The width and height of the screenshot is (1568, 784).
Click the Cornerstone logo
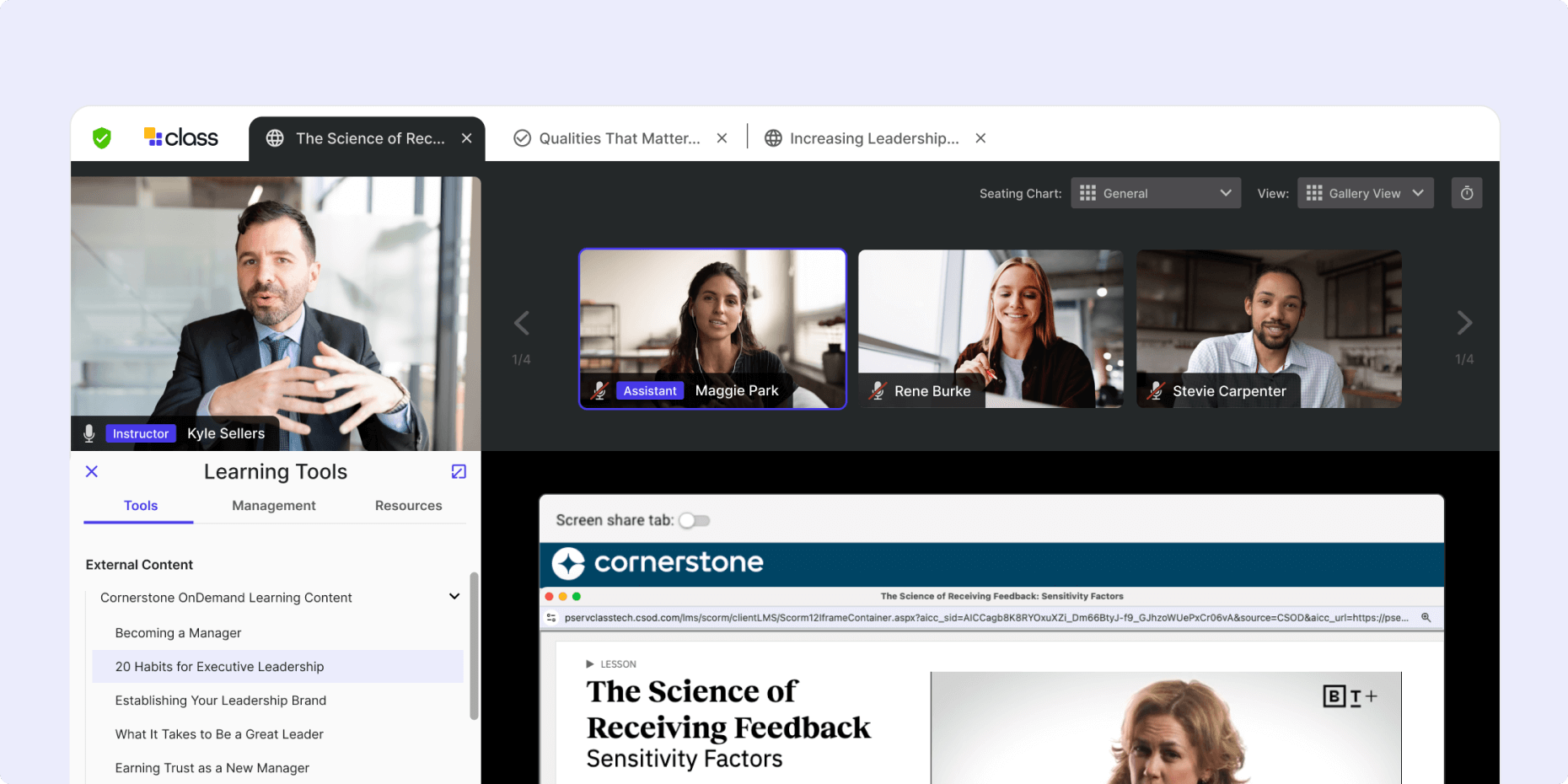(x=658, y=563)
